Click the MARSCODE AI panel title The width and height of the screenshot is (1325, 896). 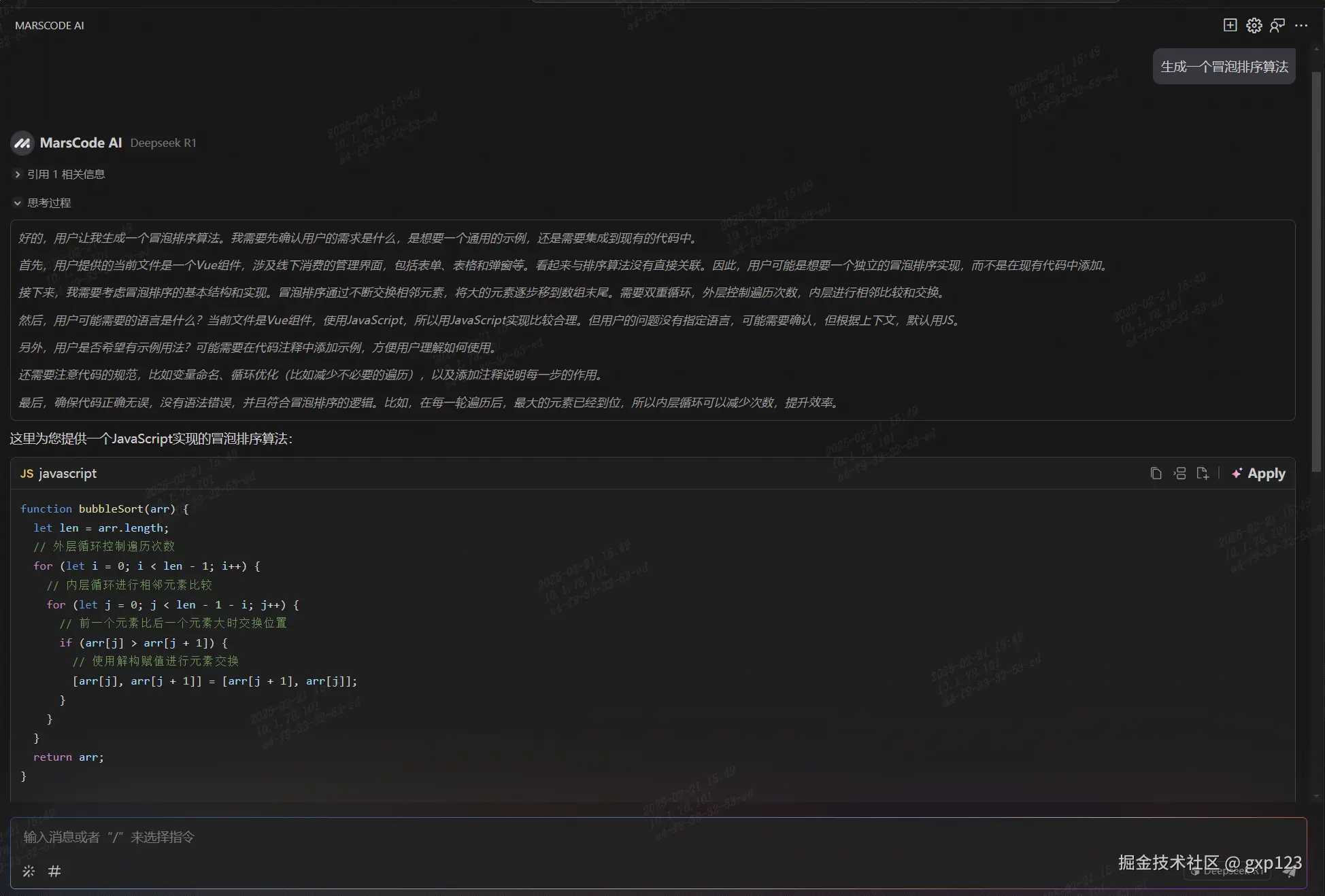(50, 25)
